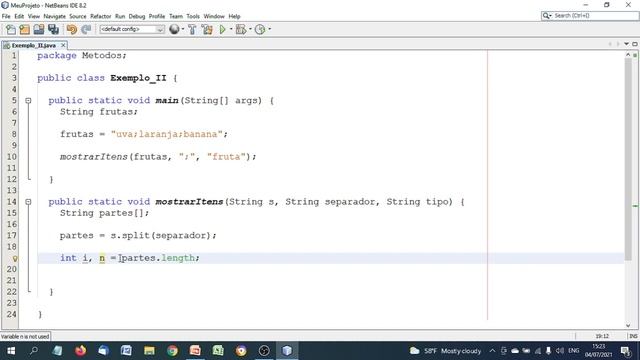Click the editor scrollbar up arrow

pyautogui.click(x=628, y=55)
